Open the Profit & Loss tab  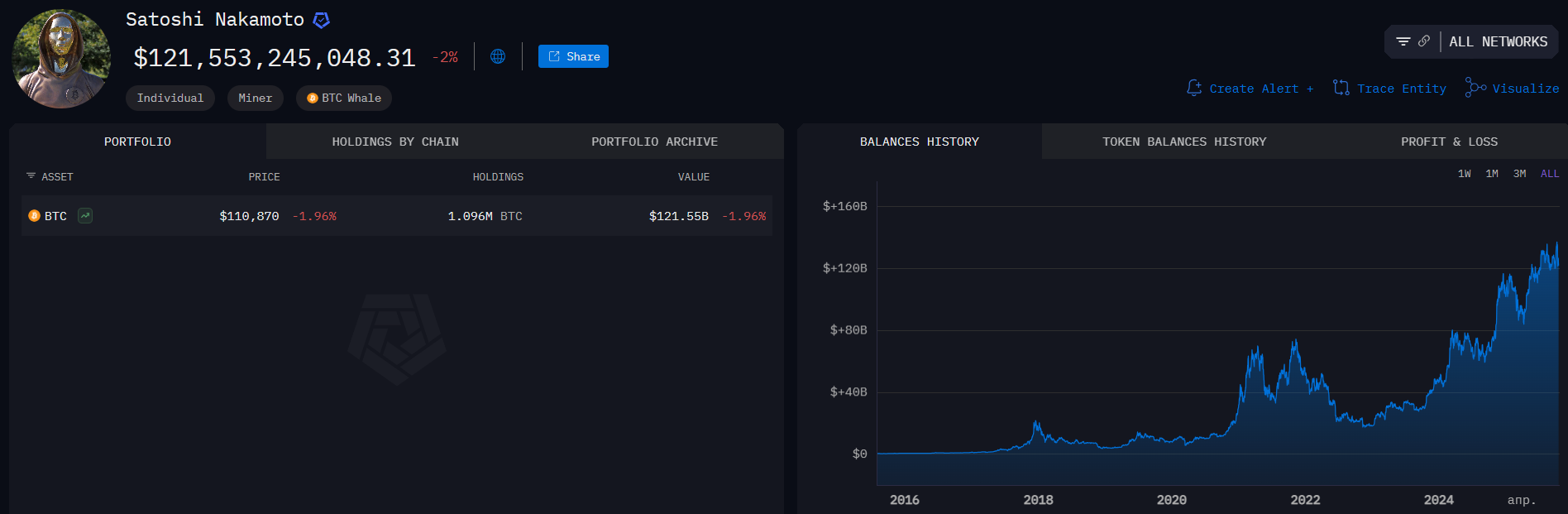coord(1449,142)
